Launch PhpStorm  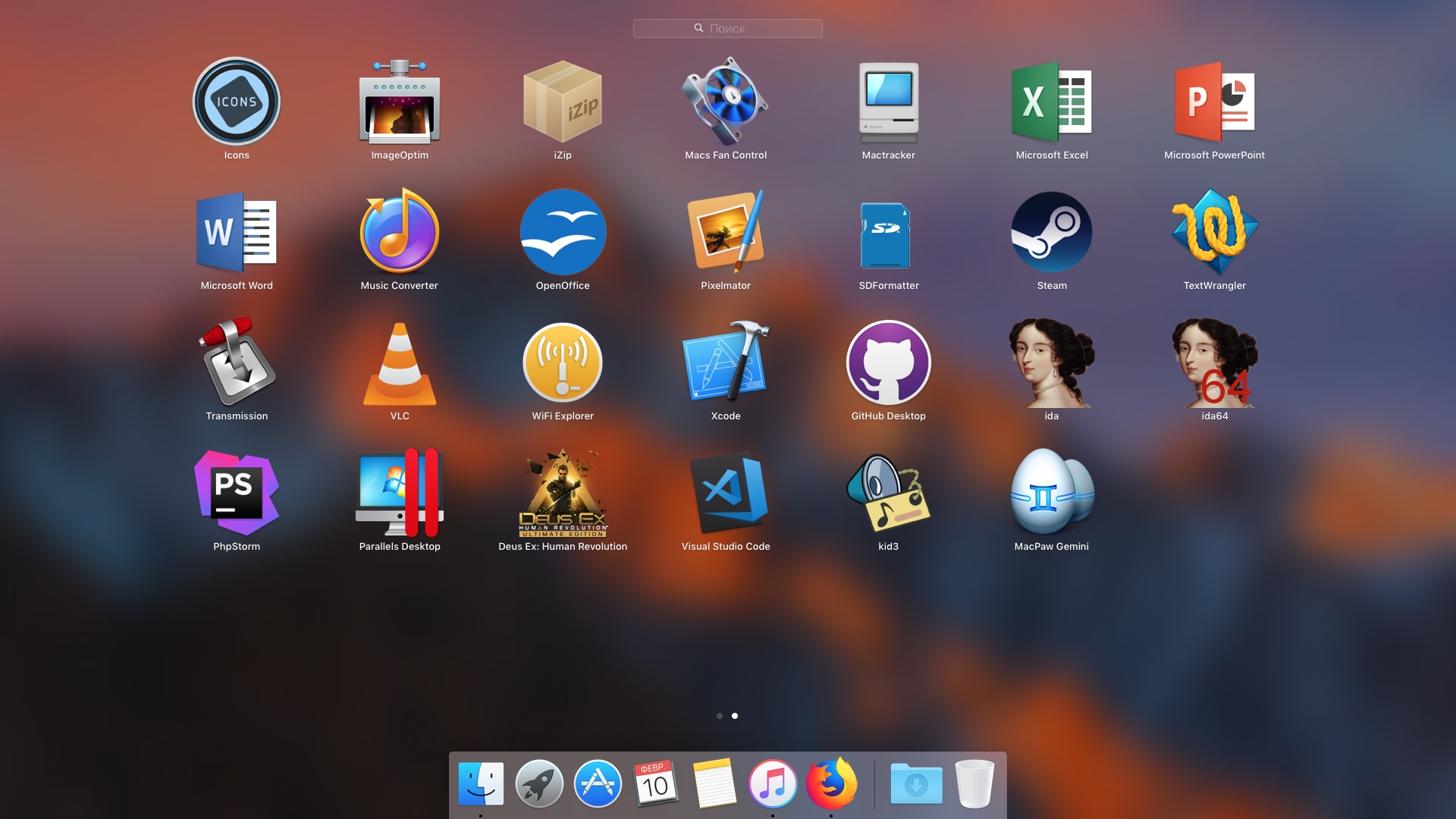[x=237, y=493]
